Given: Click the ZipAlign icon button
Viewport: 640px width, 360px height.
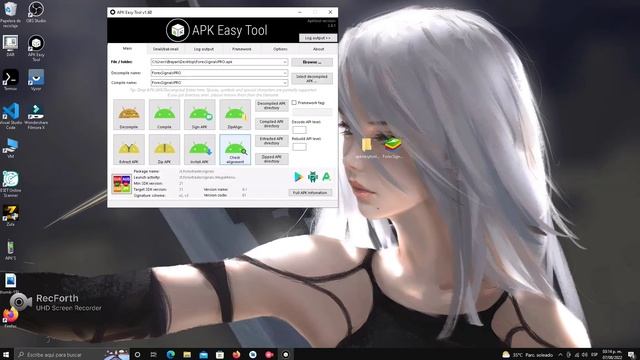Looking at the screenshot, I should (235, 115).
